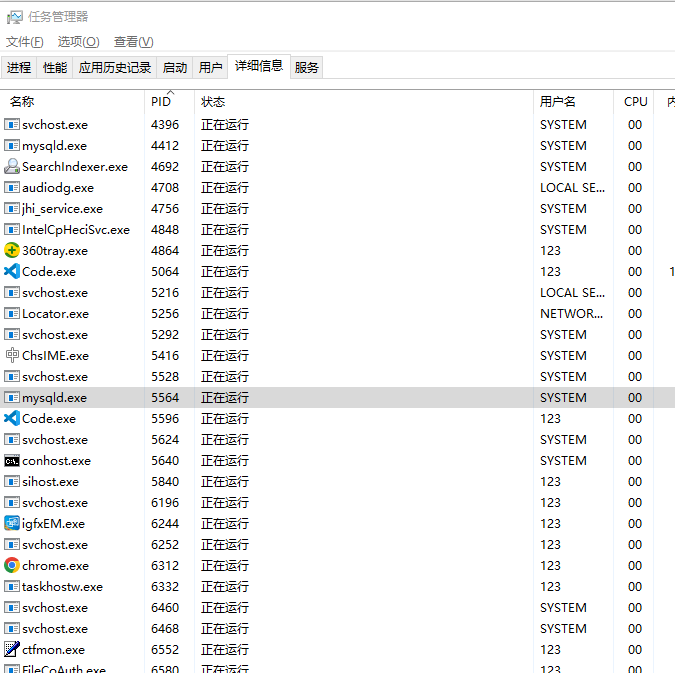
Task: Click the igfxEM.exe graphics icon
Action: tap(12, 523)
